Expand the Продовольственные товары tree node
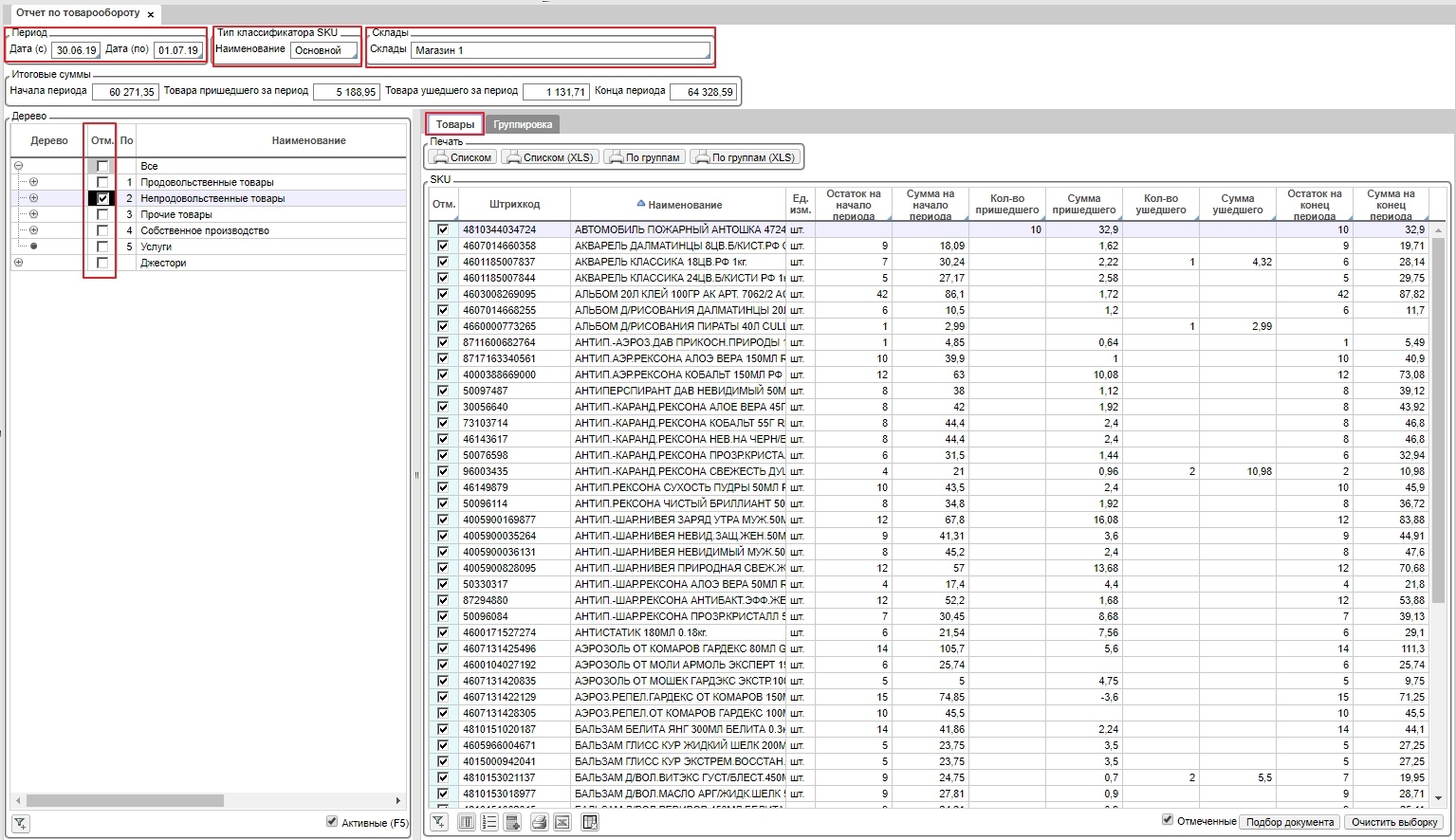 [32, 182]
